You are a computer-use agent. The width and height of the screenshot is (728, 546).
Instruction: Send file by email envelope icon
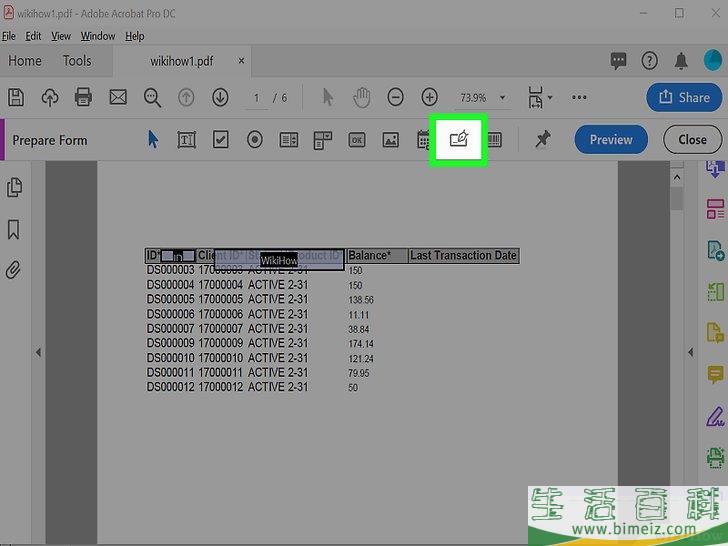click(x=118, y=98)
